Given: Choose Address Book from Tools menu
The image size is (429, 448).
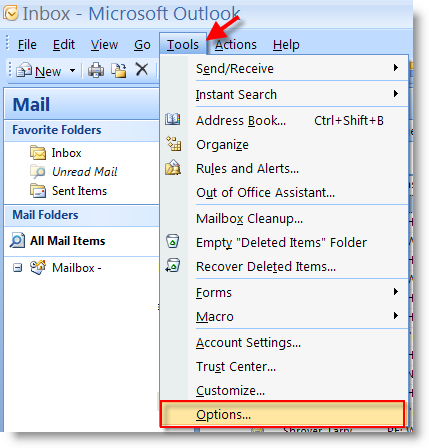Looking at the screenshot, I should 284,120.
